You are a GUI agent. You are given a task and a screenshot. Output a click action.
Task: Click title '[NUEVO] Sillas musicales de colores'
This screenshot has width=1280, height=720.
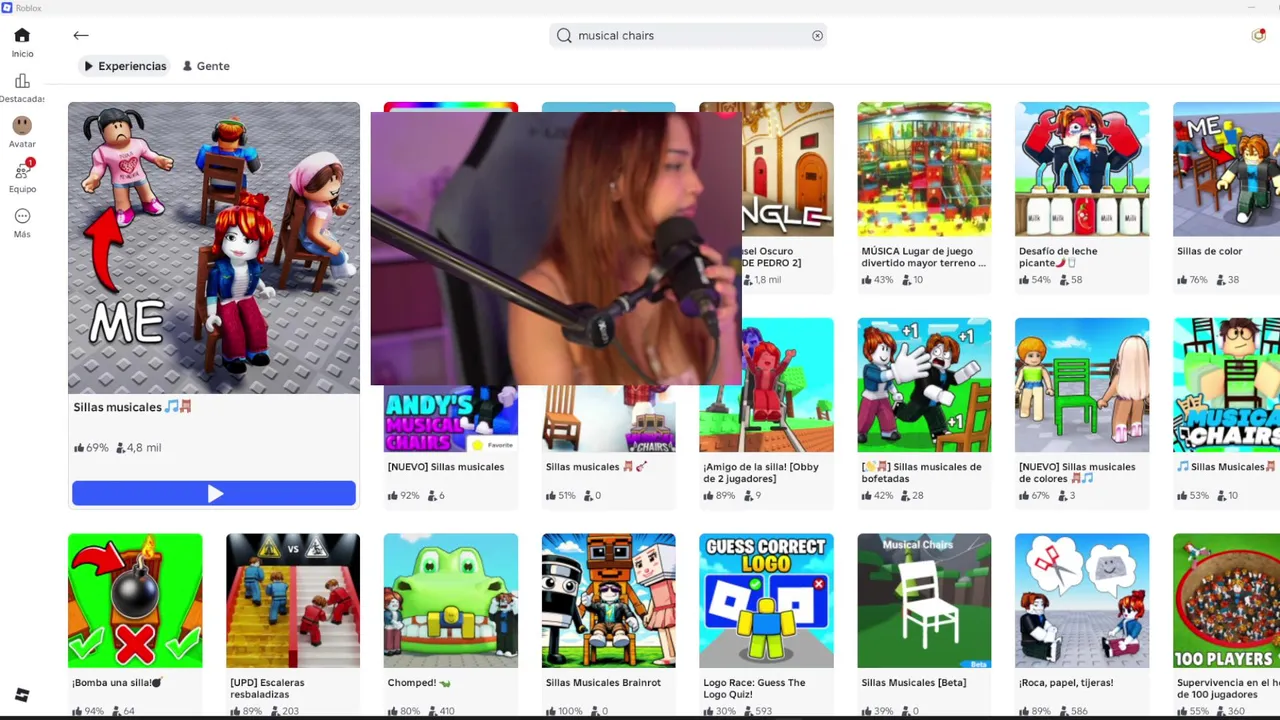(1077, 473)
